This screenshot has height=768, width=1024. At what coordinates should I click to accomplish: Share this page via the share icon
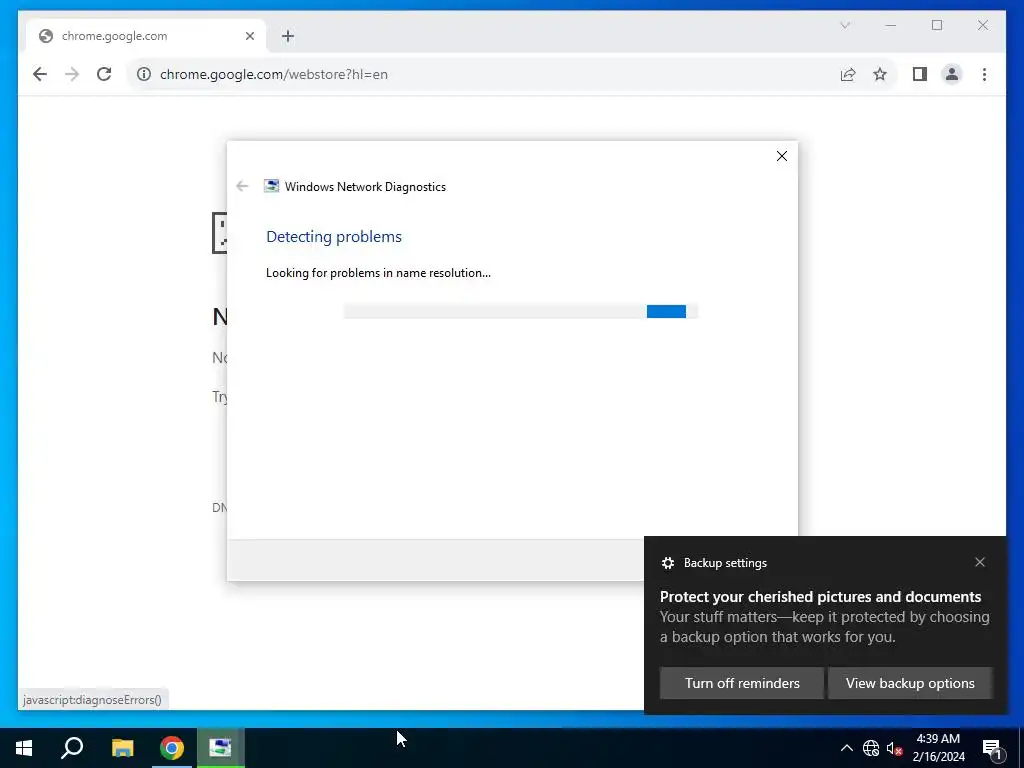point(848,74)
